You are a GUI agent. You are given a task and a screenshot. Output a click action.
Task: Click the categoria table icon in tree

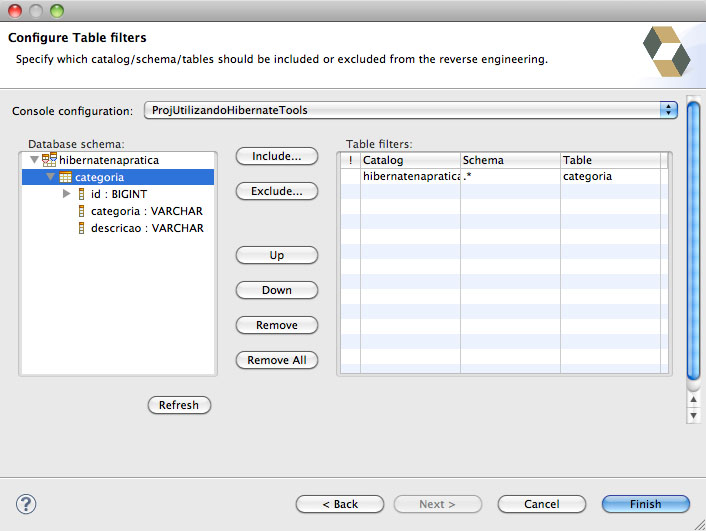point(65,177)
